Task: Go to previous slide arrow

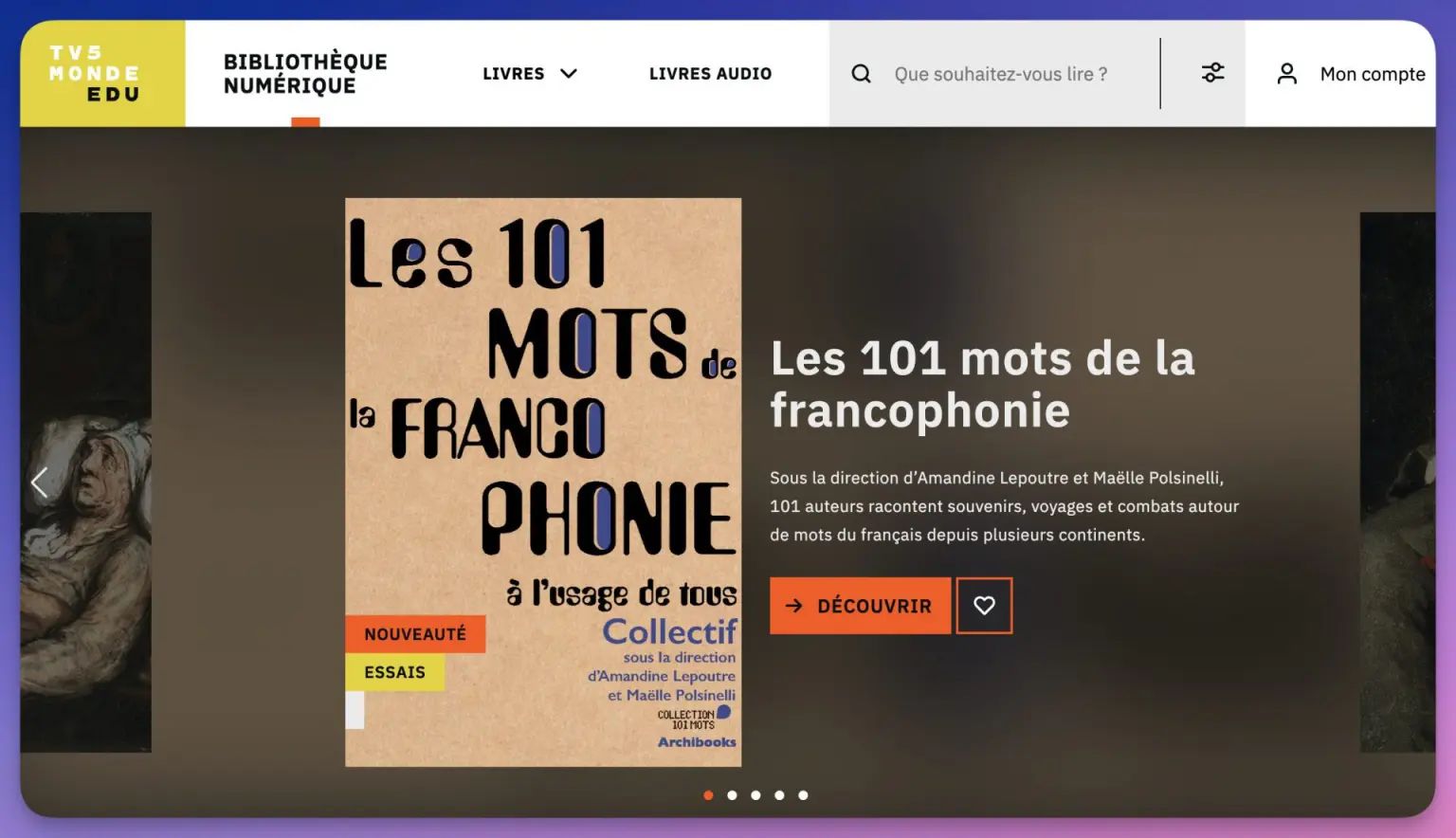Action: pos(39,483)
